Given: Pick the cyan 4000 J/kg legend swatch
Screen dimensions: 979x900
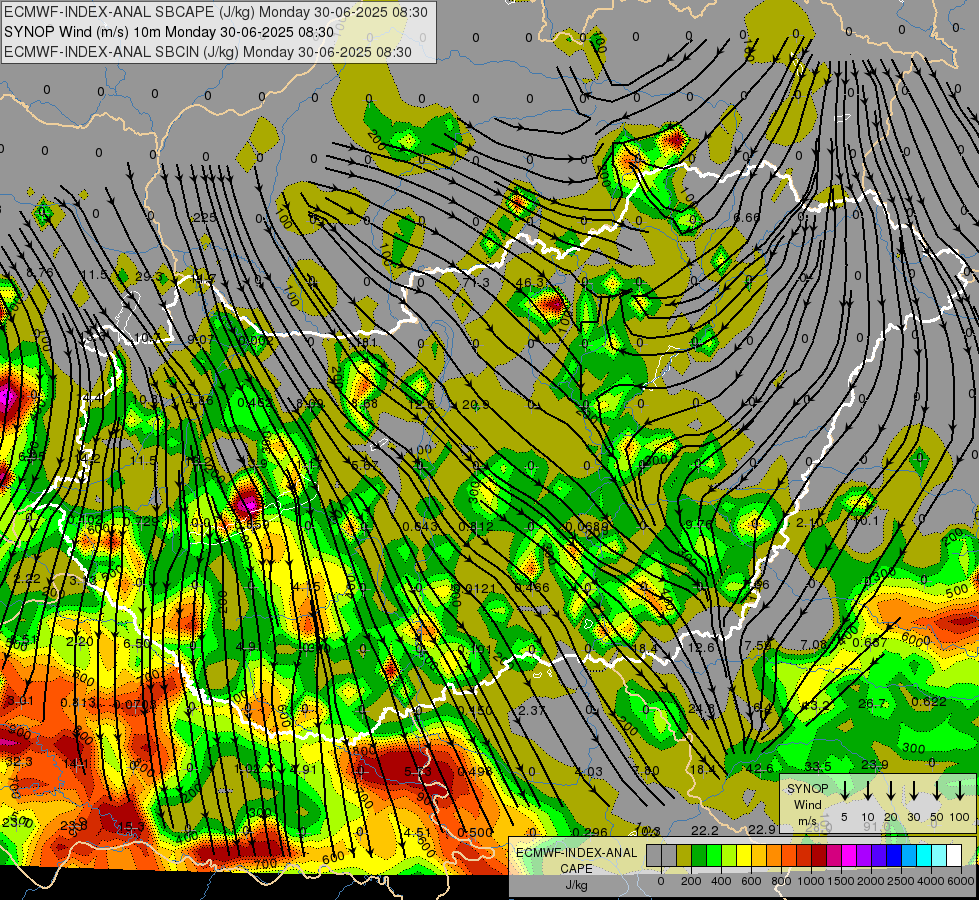Looking at the screenshot, I should click(923, 855).
